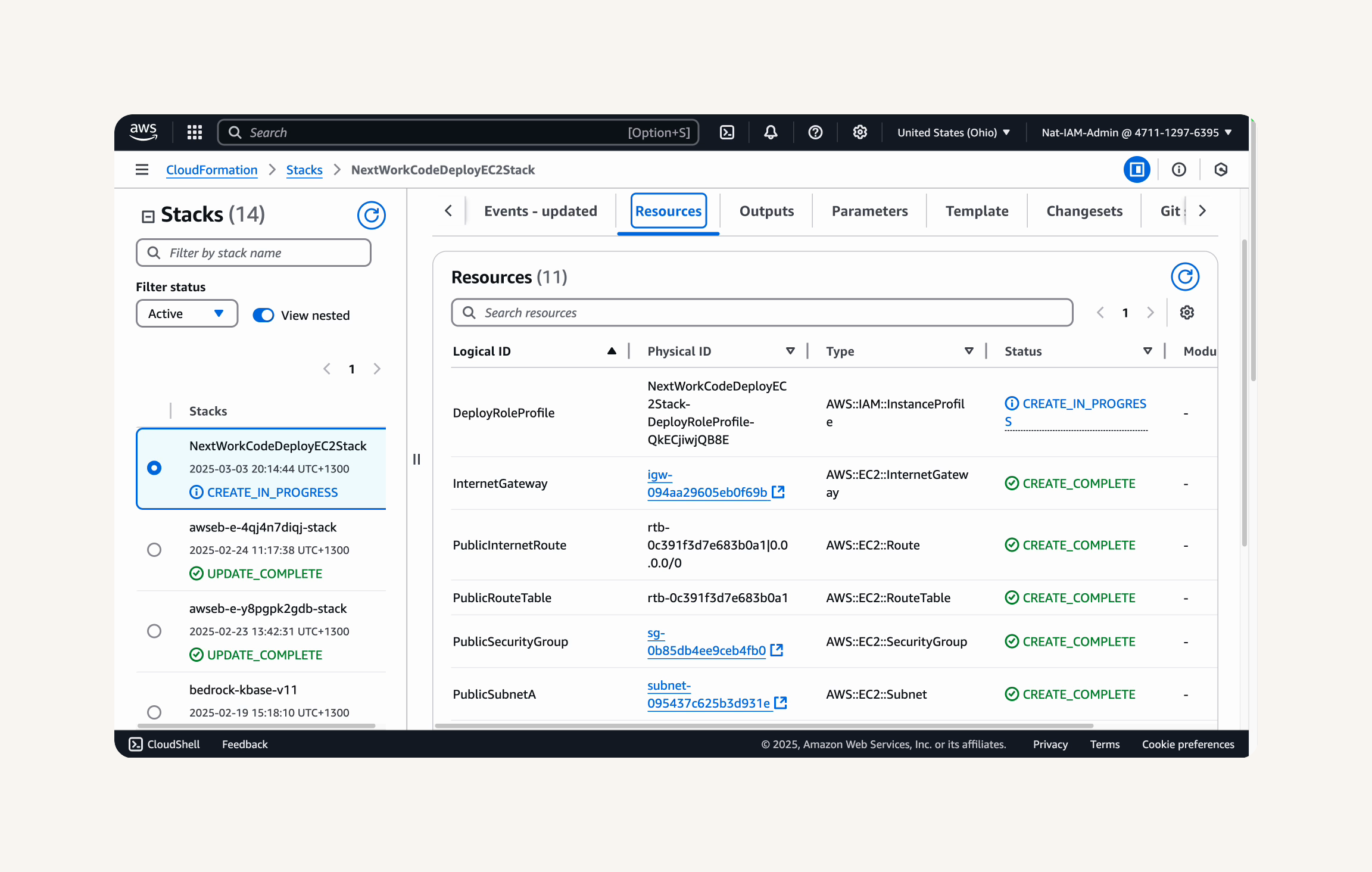Viewport: 1372px width, 872px height.
Task: Click the Terms footer link
Action: tap(1105, 744)
